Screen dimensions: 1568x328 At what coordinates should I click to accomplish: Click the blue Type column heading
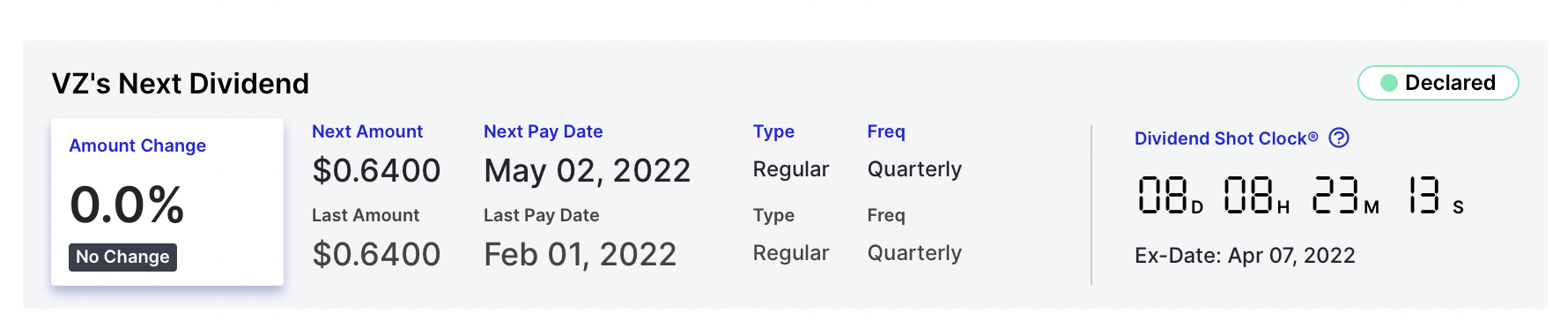coord(773,131)
